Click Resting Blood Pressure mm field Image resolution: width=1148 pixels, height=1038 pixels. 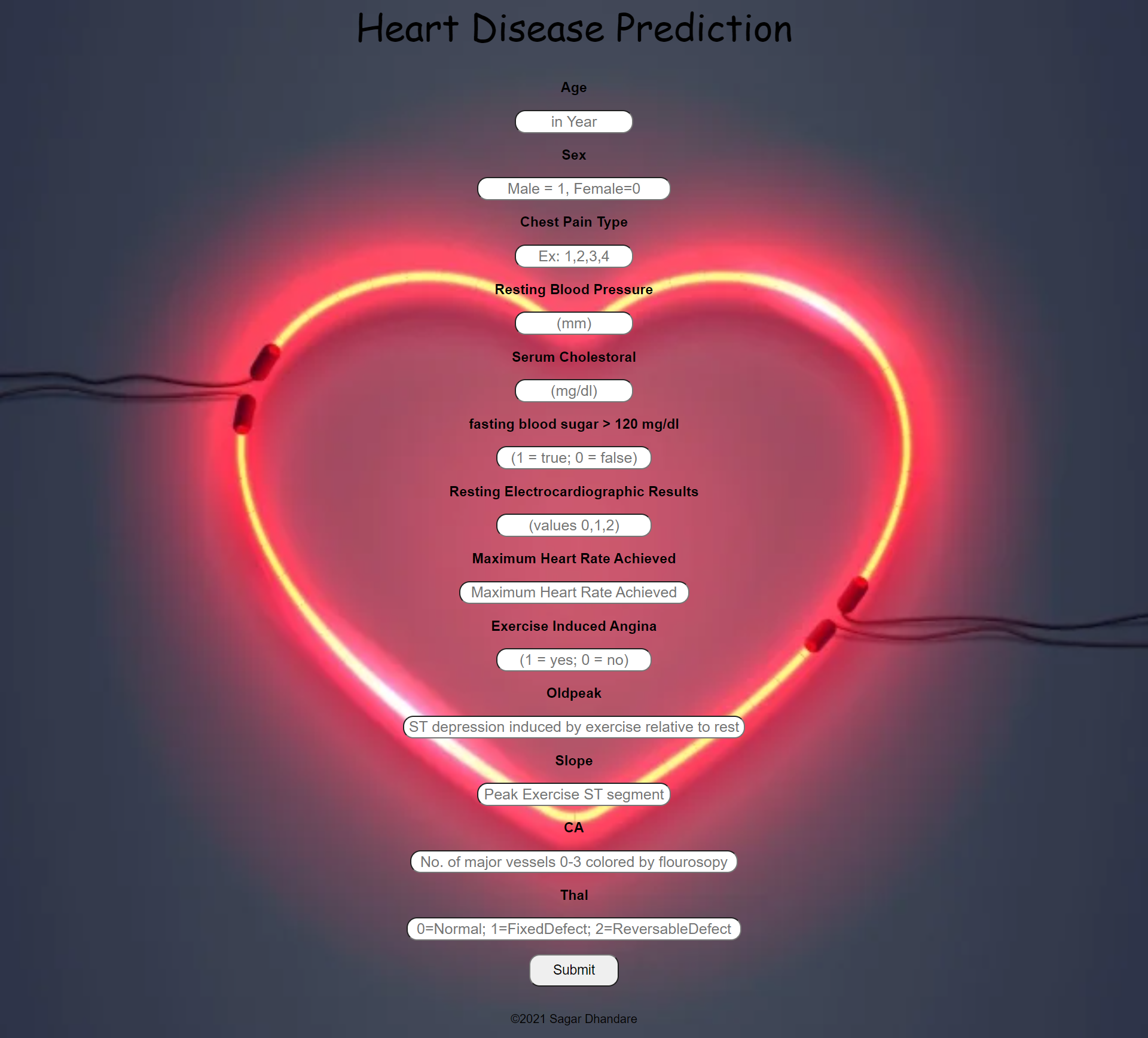tap(574, 323)
